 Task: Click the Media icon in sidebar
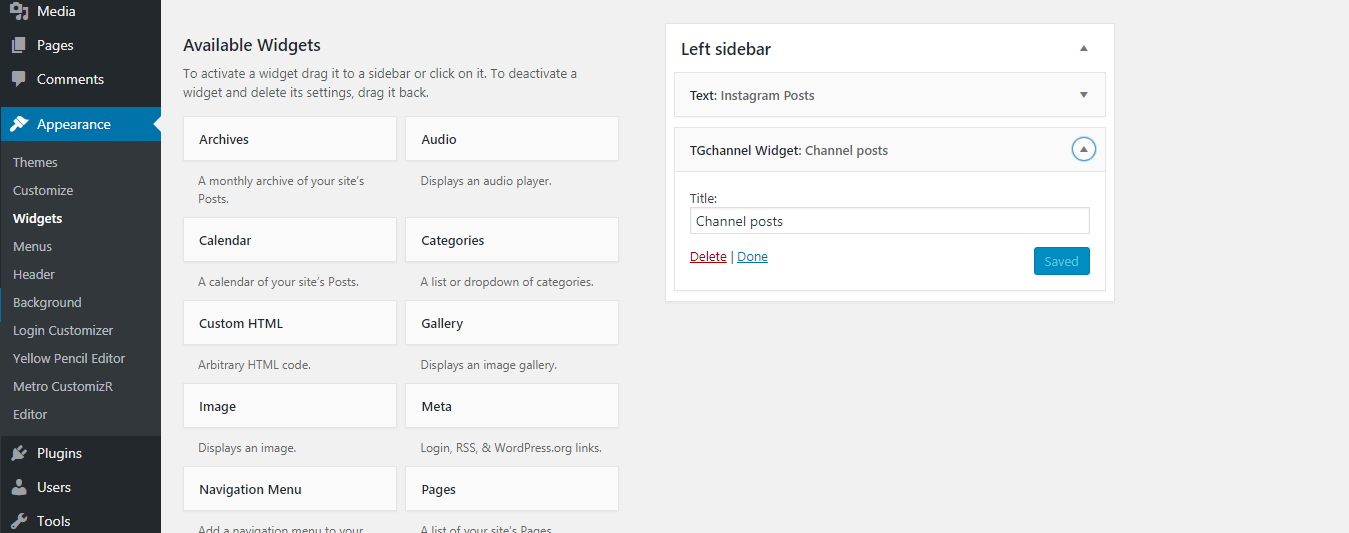point(19,12)
